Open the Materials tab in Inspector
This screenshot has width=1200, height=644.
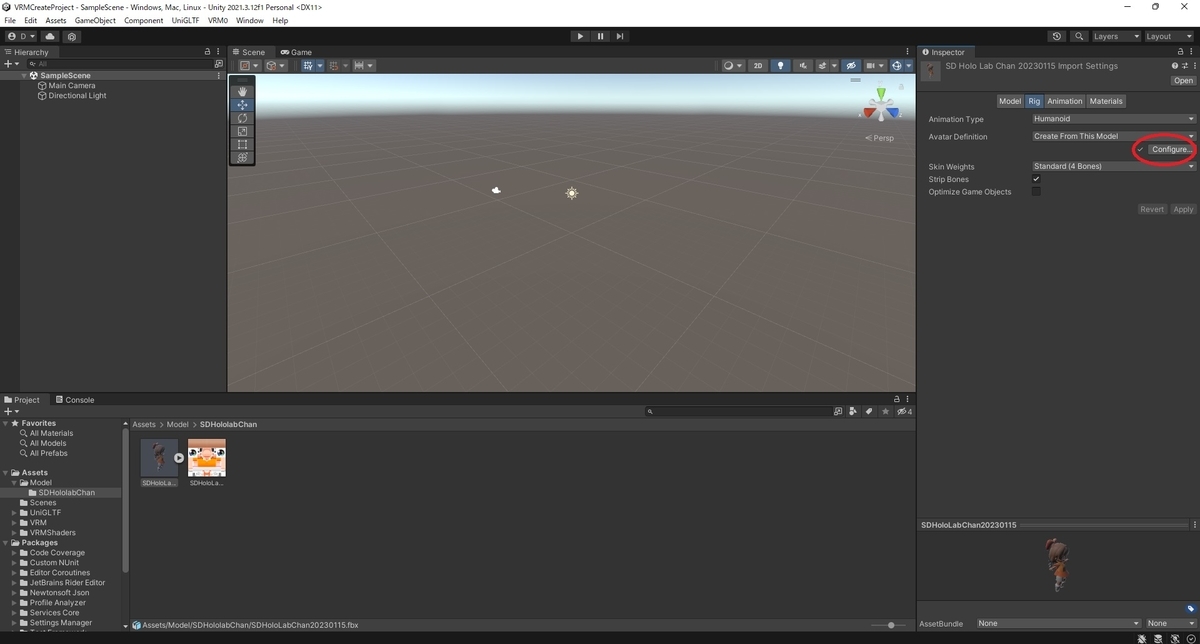(1106, 101)
